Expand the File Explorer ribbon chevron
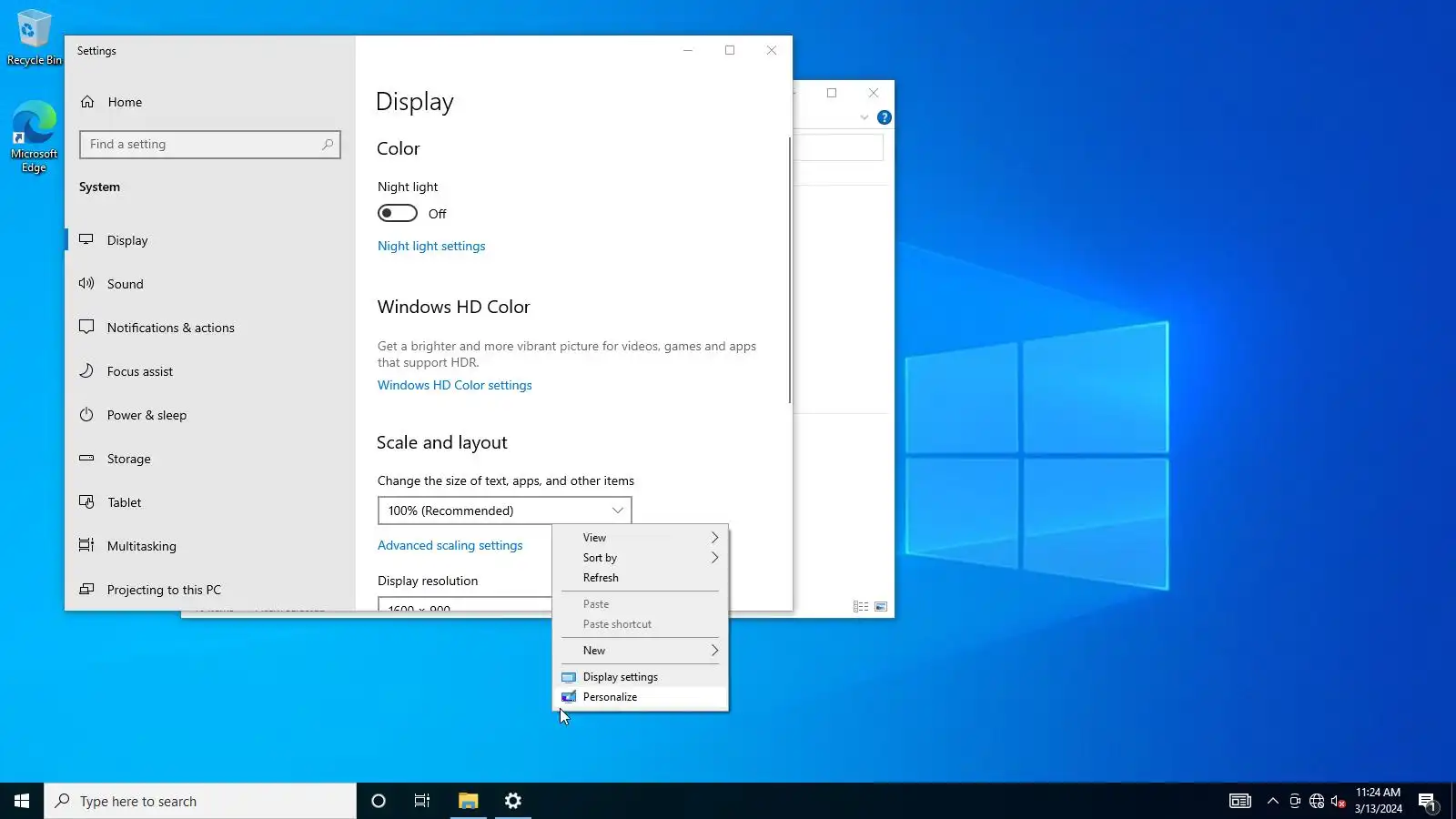This screenshot has height=819, width=1456. tap(864, 117)
